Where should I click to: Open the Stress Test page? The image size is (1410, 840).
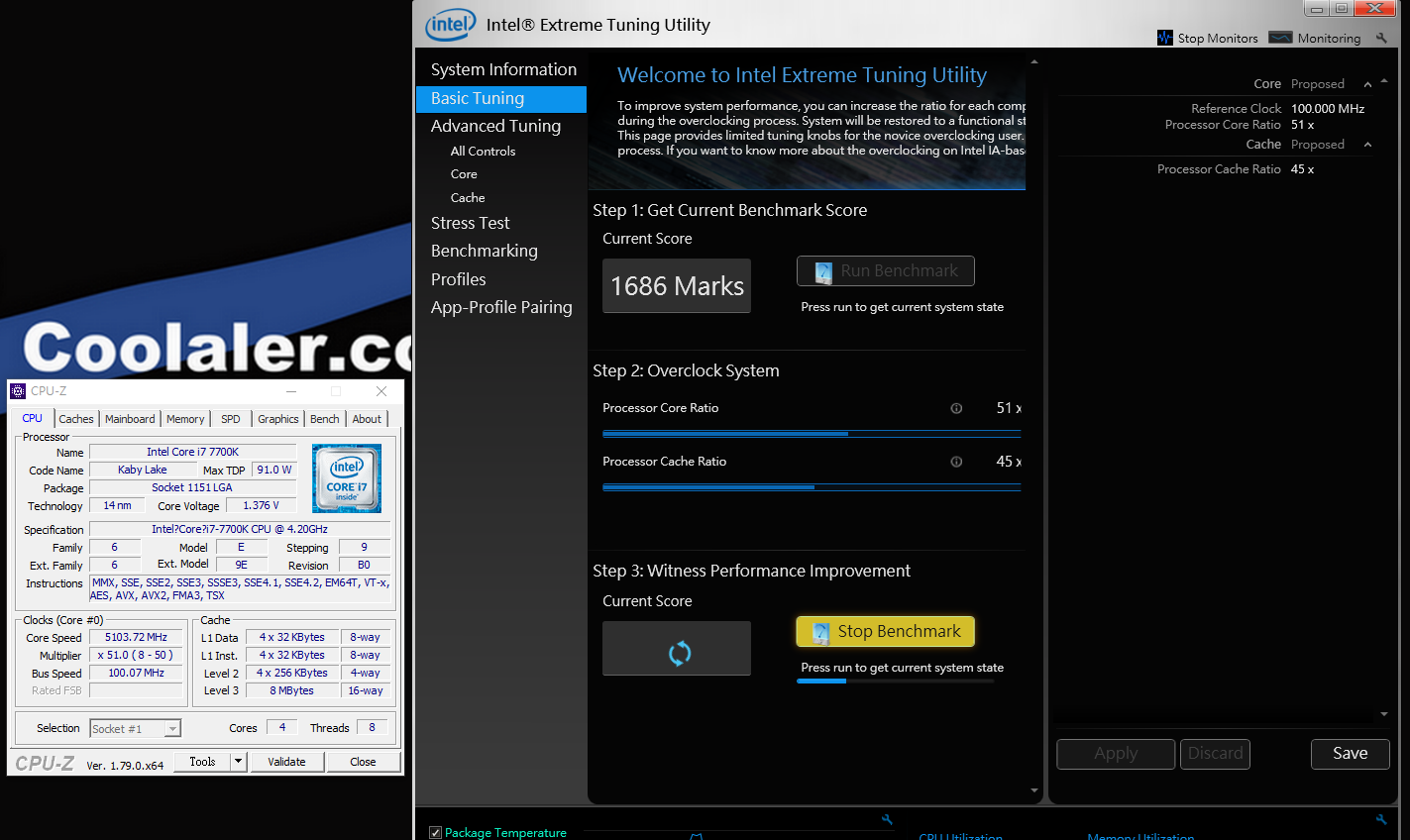click(x=470, y=223)
